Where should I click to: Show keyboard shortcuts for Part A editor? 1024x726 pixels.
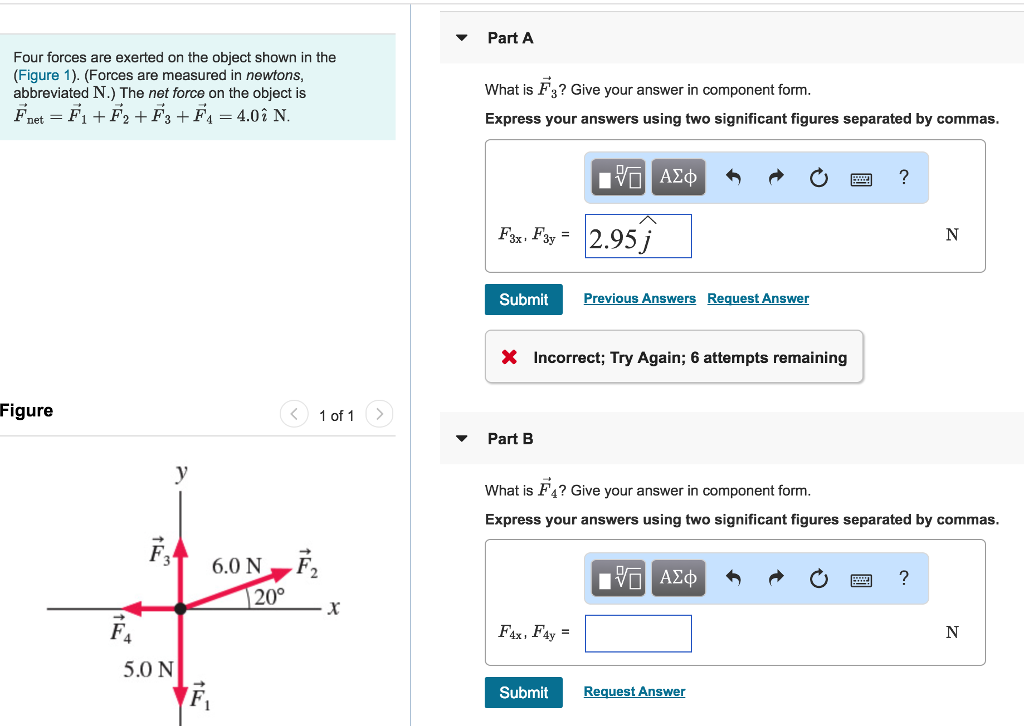point(861,177)
